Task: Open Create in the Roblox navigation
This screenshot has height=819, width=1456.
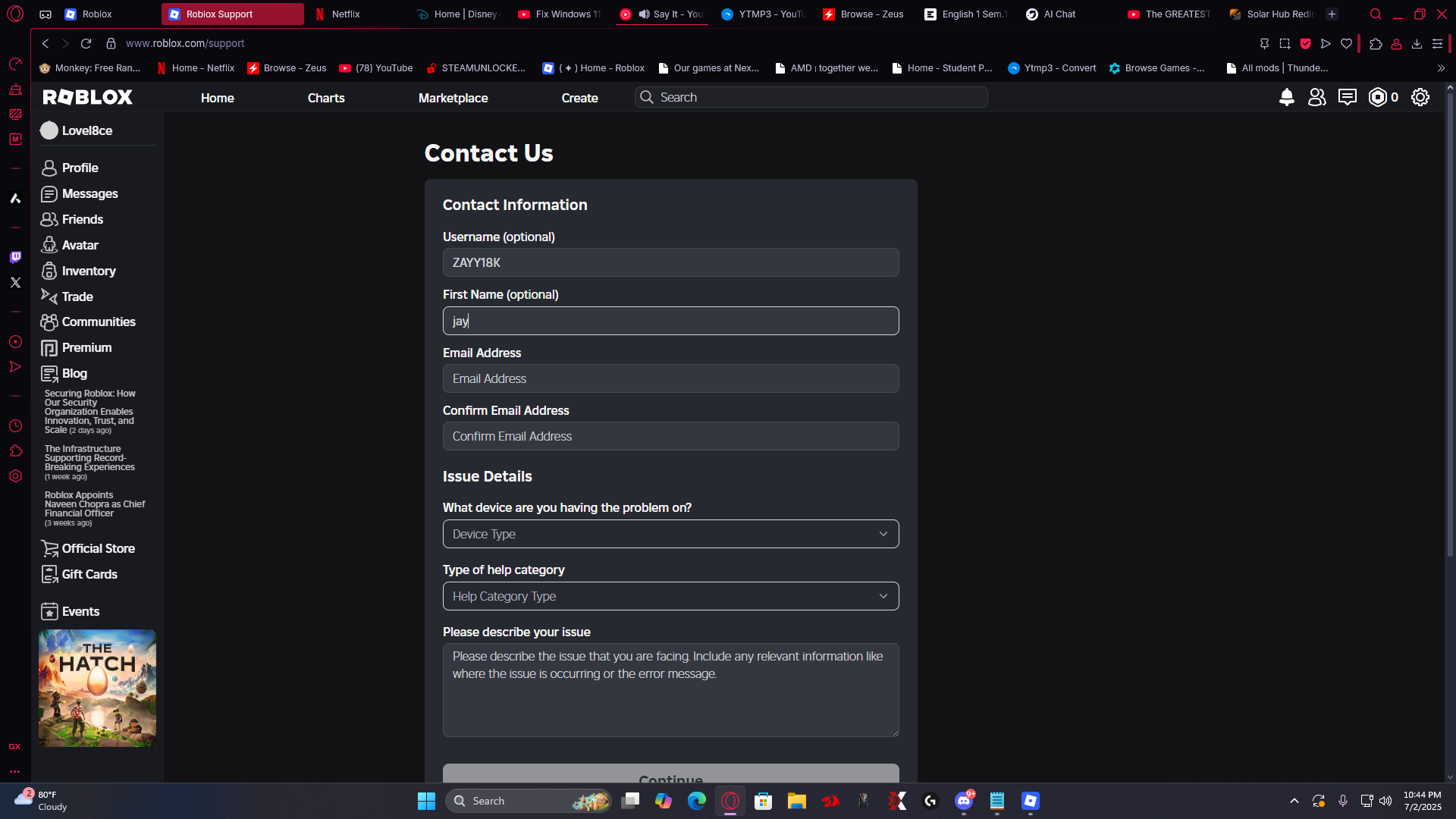Action: pyautogui.click(x=579, y=98)
